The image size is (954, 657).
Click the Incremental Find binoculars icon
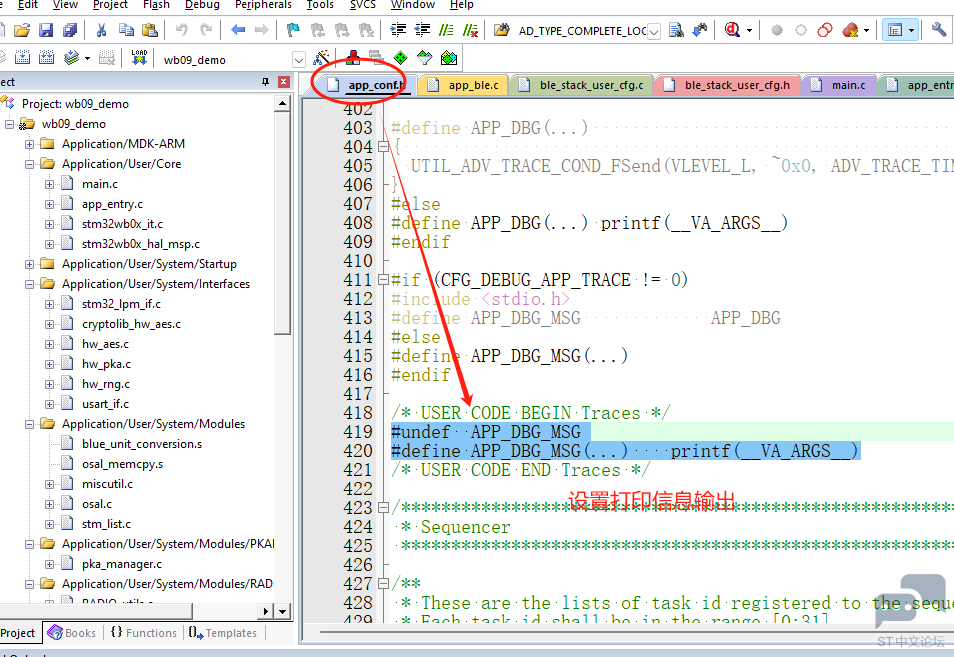pos(700,30)
